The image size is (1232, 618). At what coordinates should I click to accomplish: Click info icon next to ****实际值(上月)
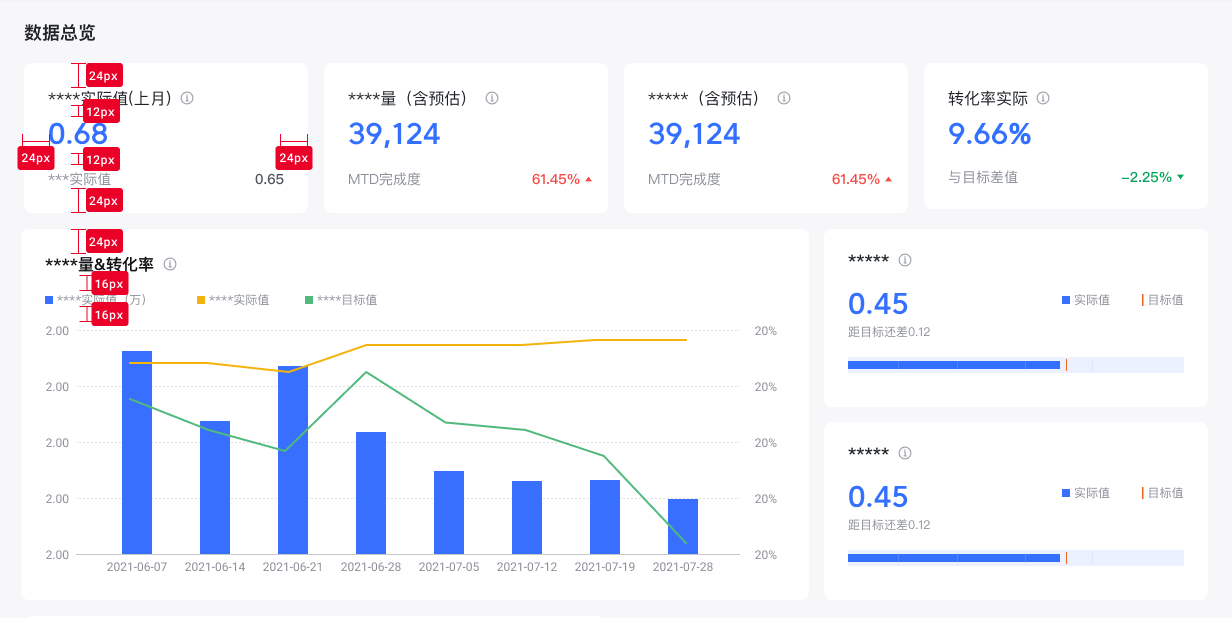(x=187, y=98)
